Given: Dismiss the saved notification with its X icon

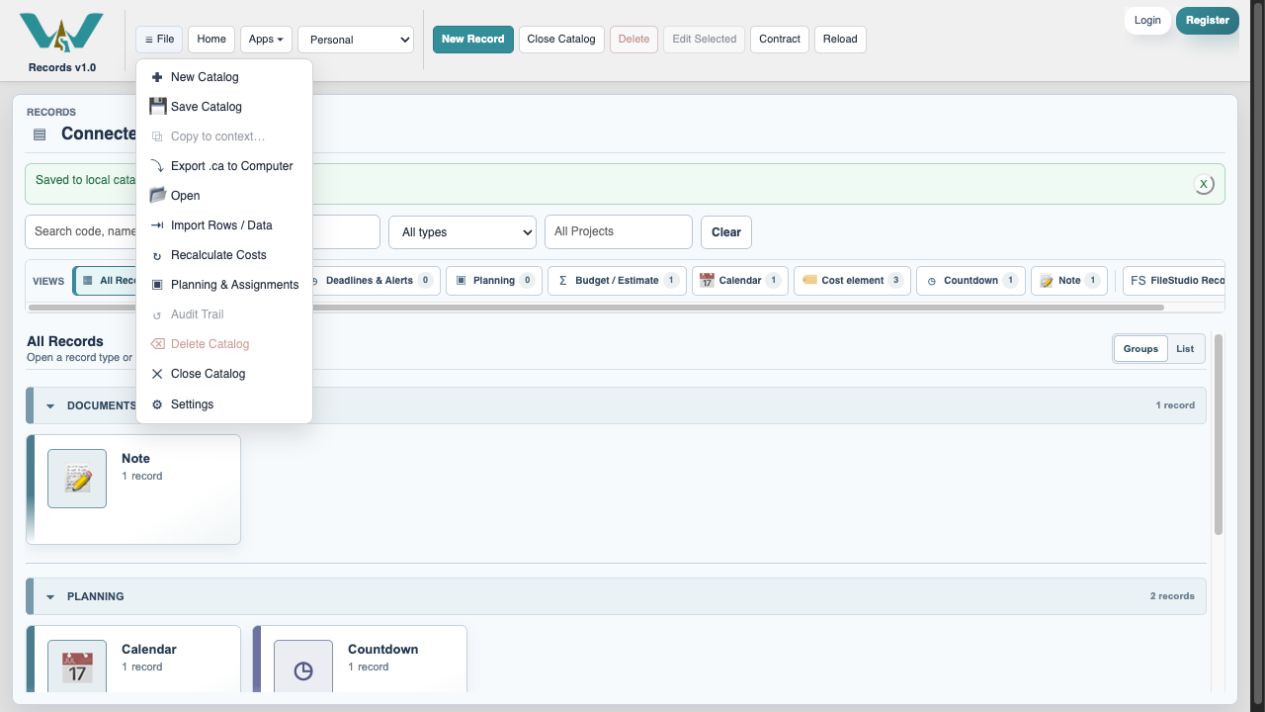Looking at the screenshot, I should coord(1204,184).
